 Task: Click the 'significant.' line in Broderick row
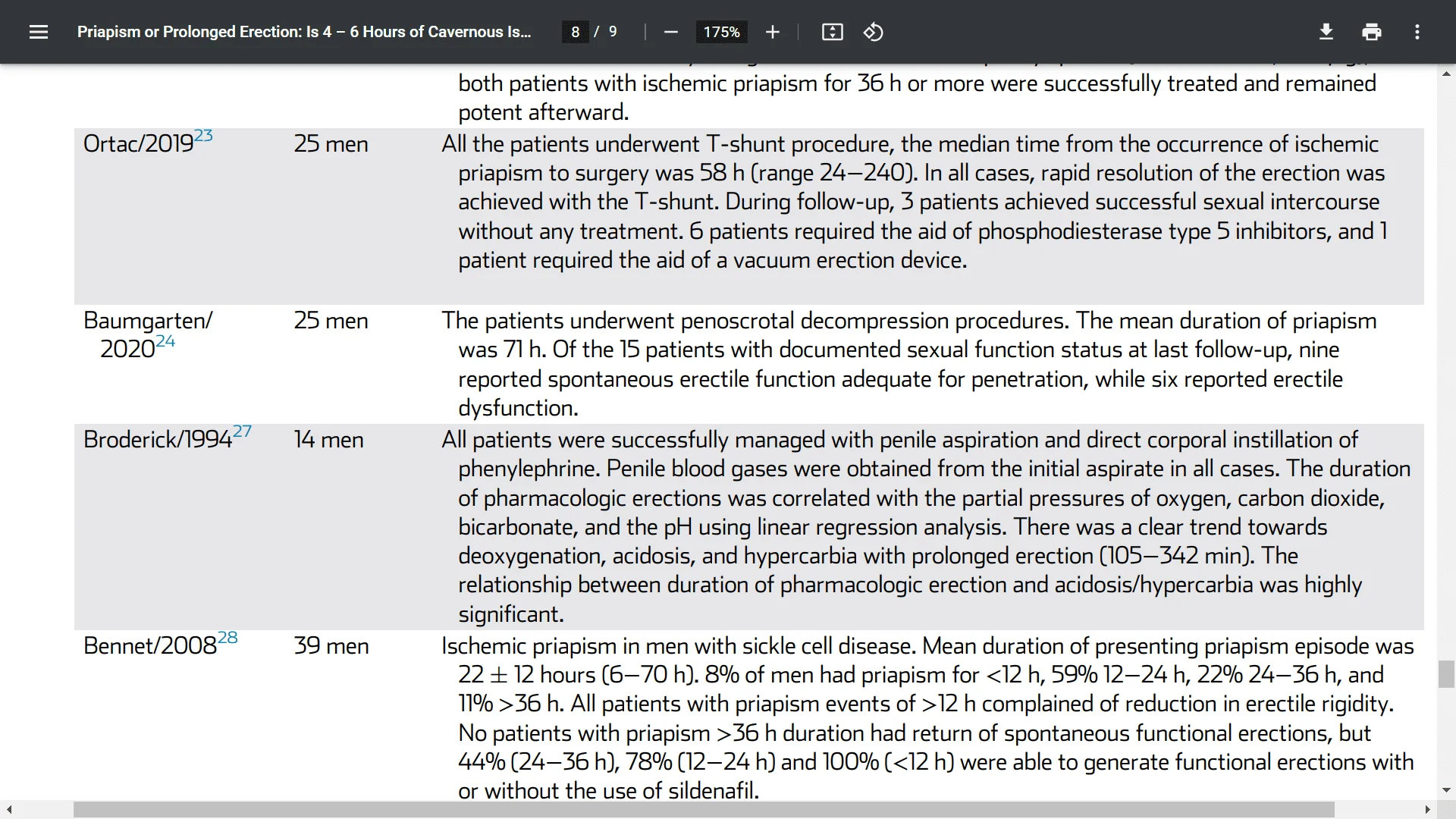511,614
